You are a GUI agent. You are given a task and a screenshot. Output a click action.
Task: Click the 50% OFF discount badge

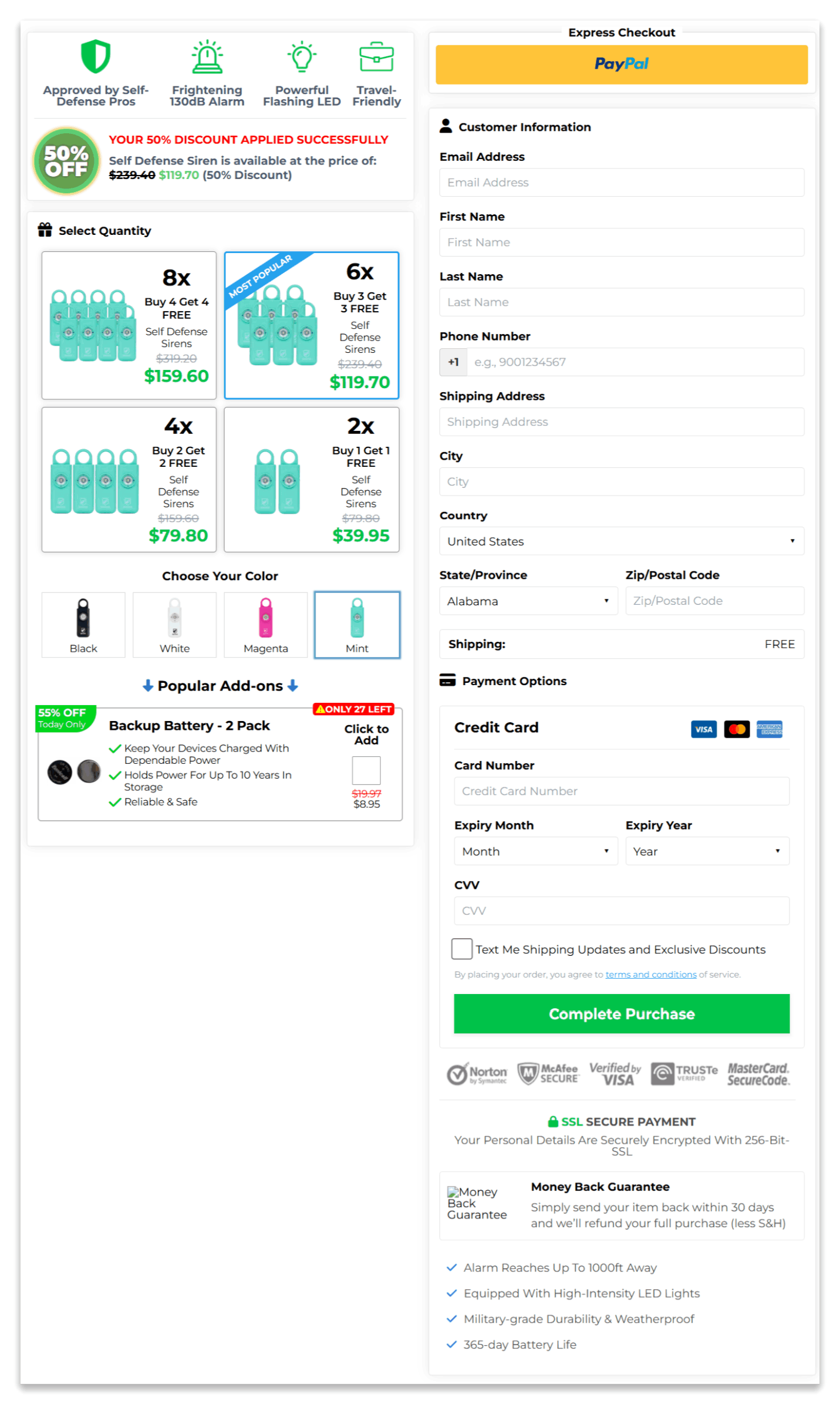coord(66,161)
